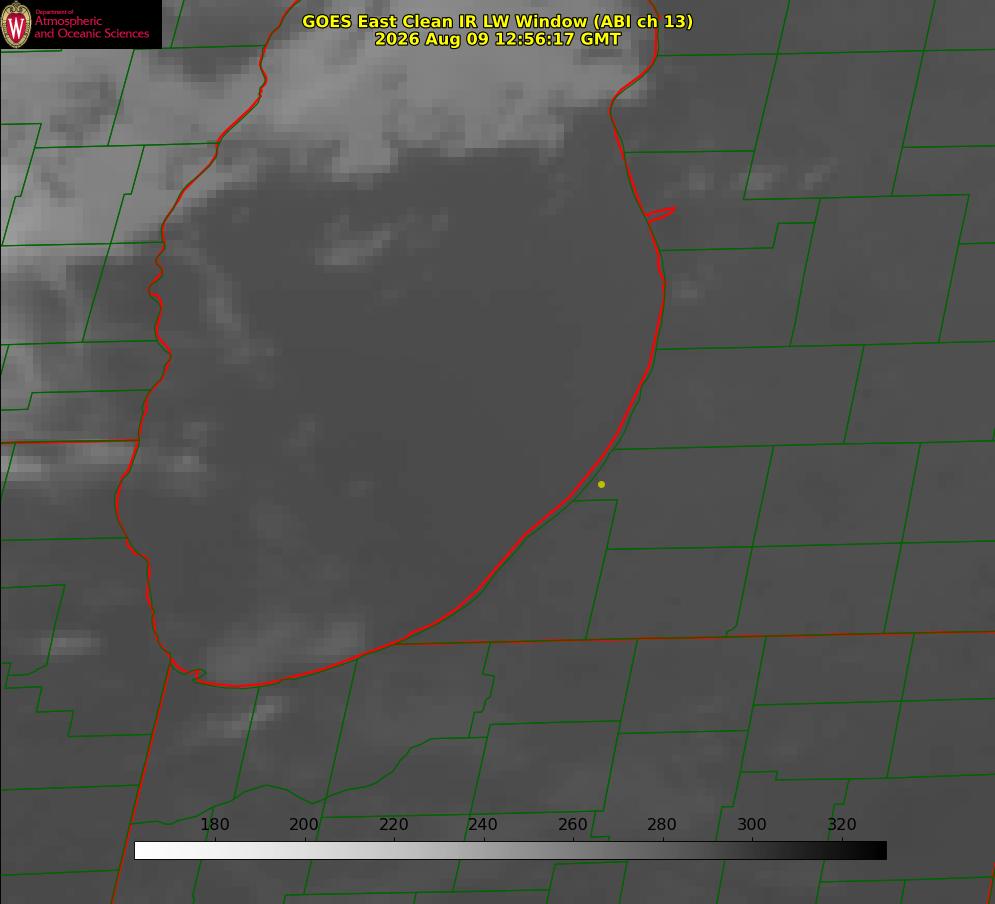The height and width of the screenshot is (904, 995).
Task: Click the Atmospheric and Oceanic Sciences text
Action: (x=91, y=27)
